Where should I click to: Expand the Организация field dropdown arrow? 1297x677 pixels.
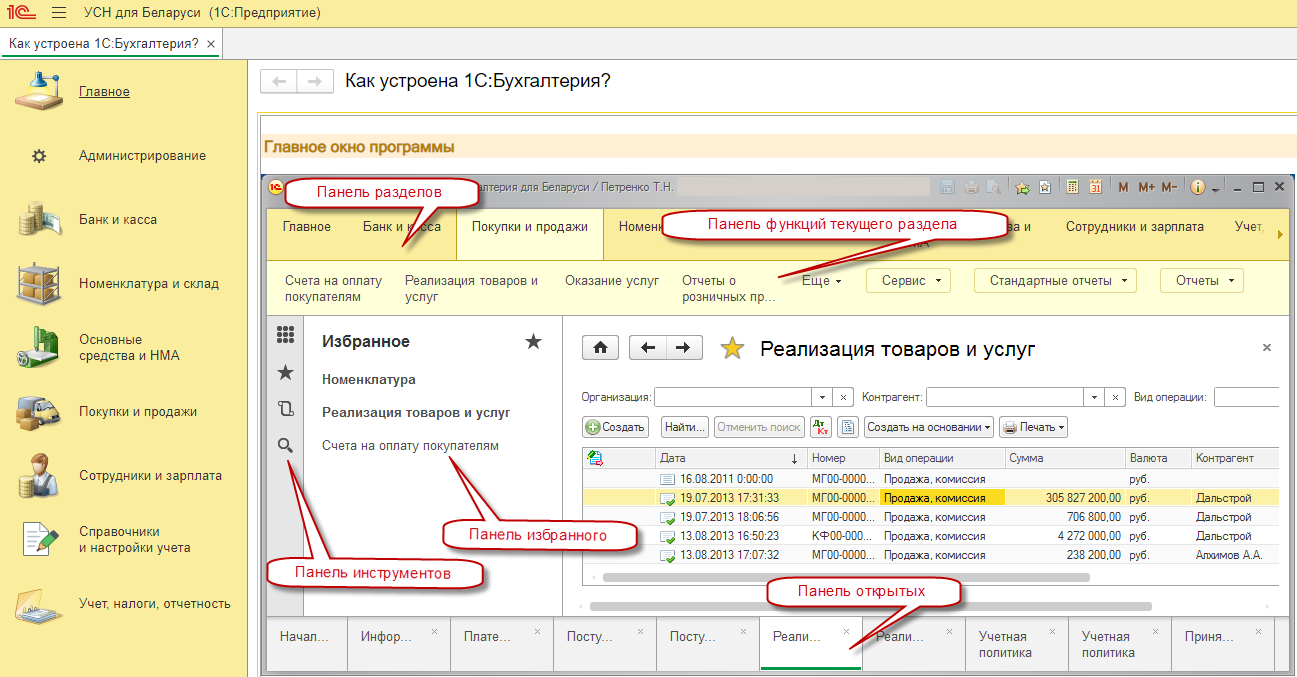point(822,397)
